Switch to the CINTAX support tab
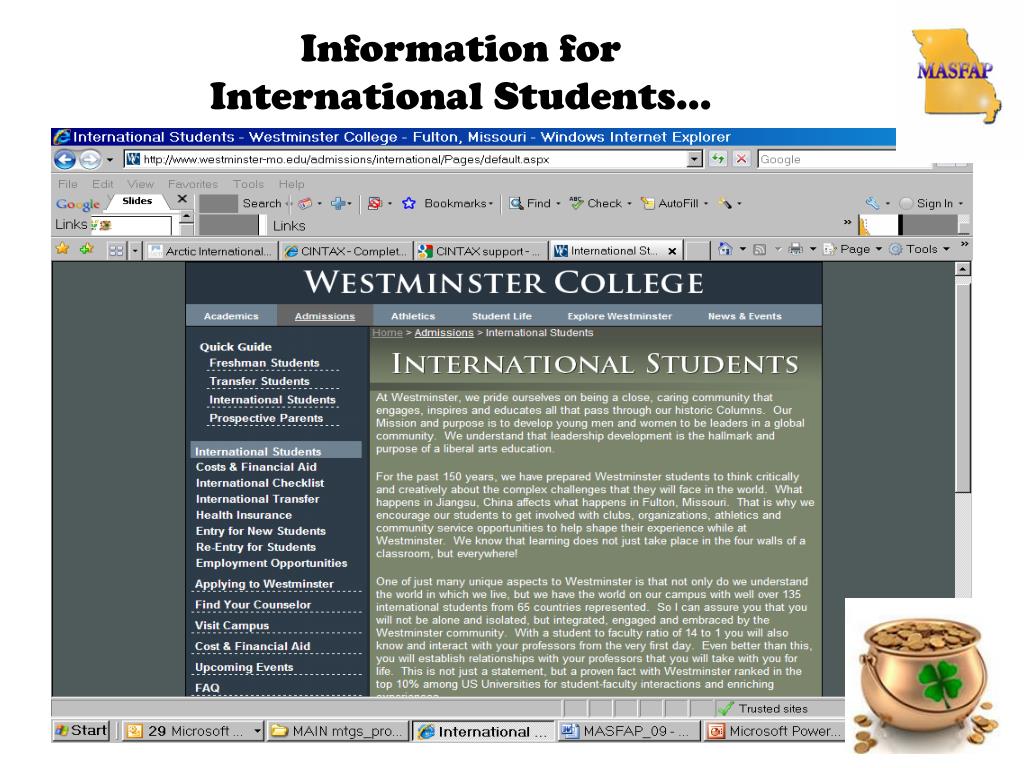The height and width of the screenshot is (768, 1024). (x=481, y=251)
